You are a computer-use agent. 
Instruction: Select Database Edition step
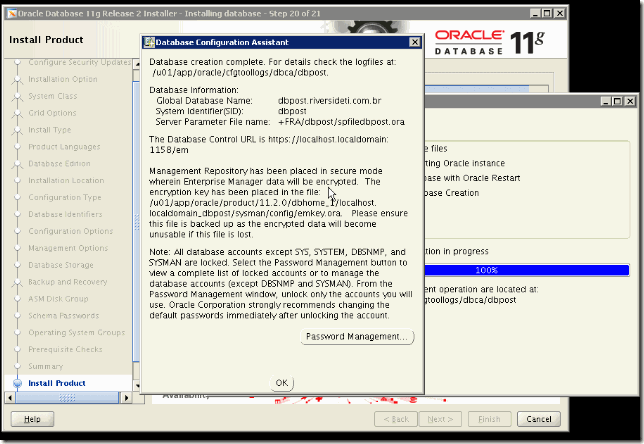coord(60,164)
